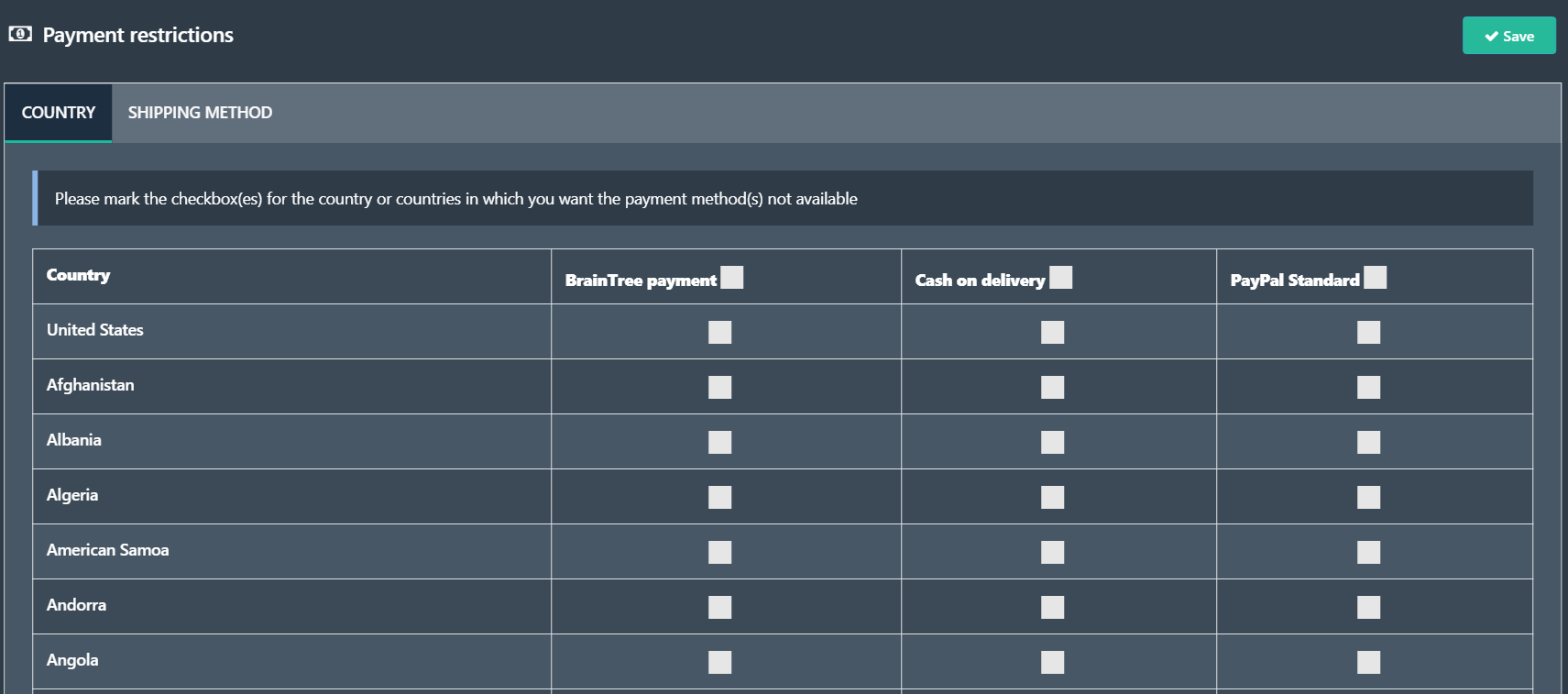
Task: Click the Albania country name
Action: pyautogui.click(x=74, y=440)
